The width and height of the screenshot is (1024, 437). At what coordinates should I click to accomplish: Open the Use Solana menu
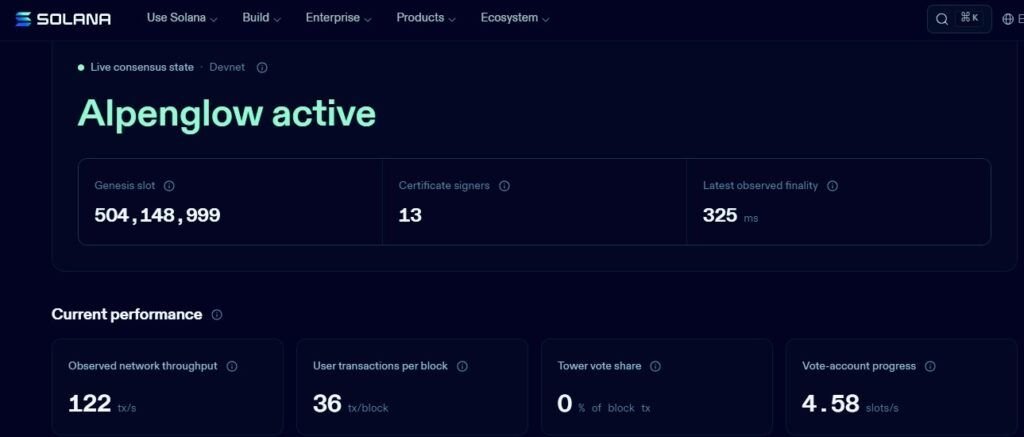[x=182, y=18]
